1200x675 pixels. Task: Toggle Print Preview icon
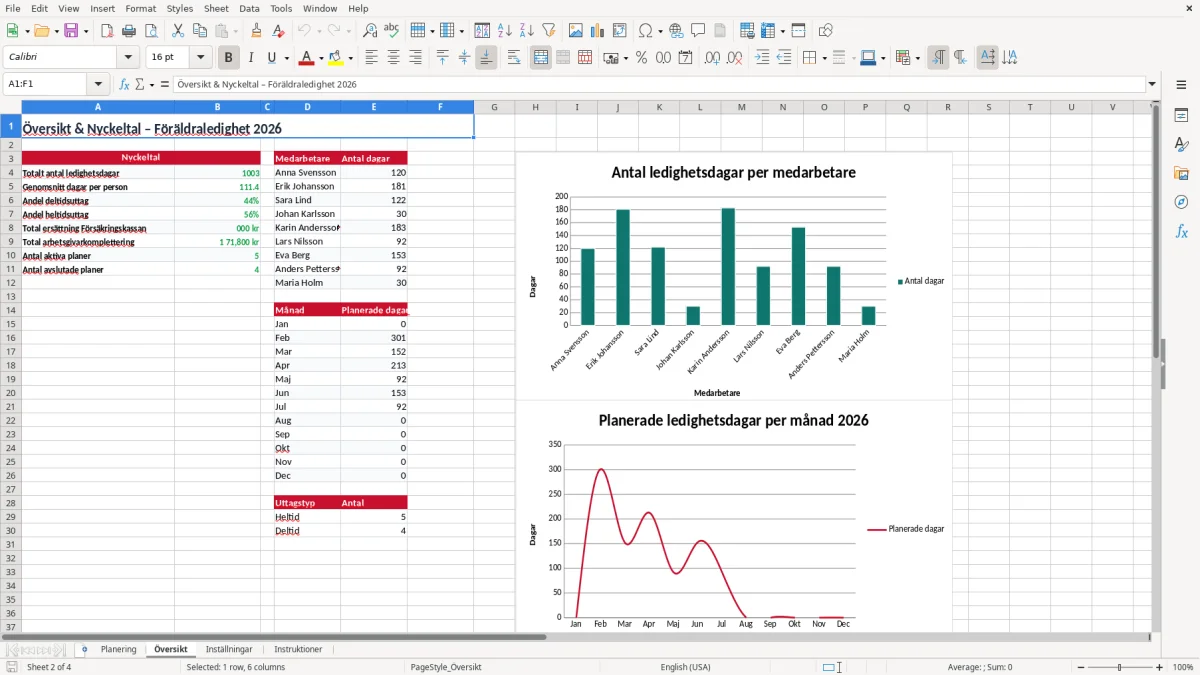[151, 31]
